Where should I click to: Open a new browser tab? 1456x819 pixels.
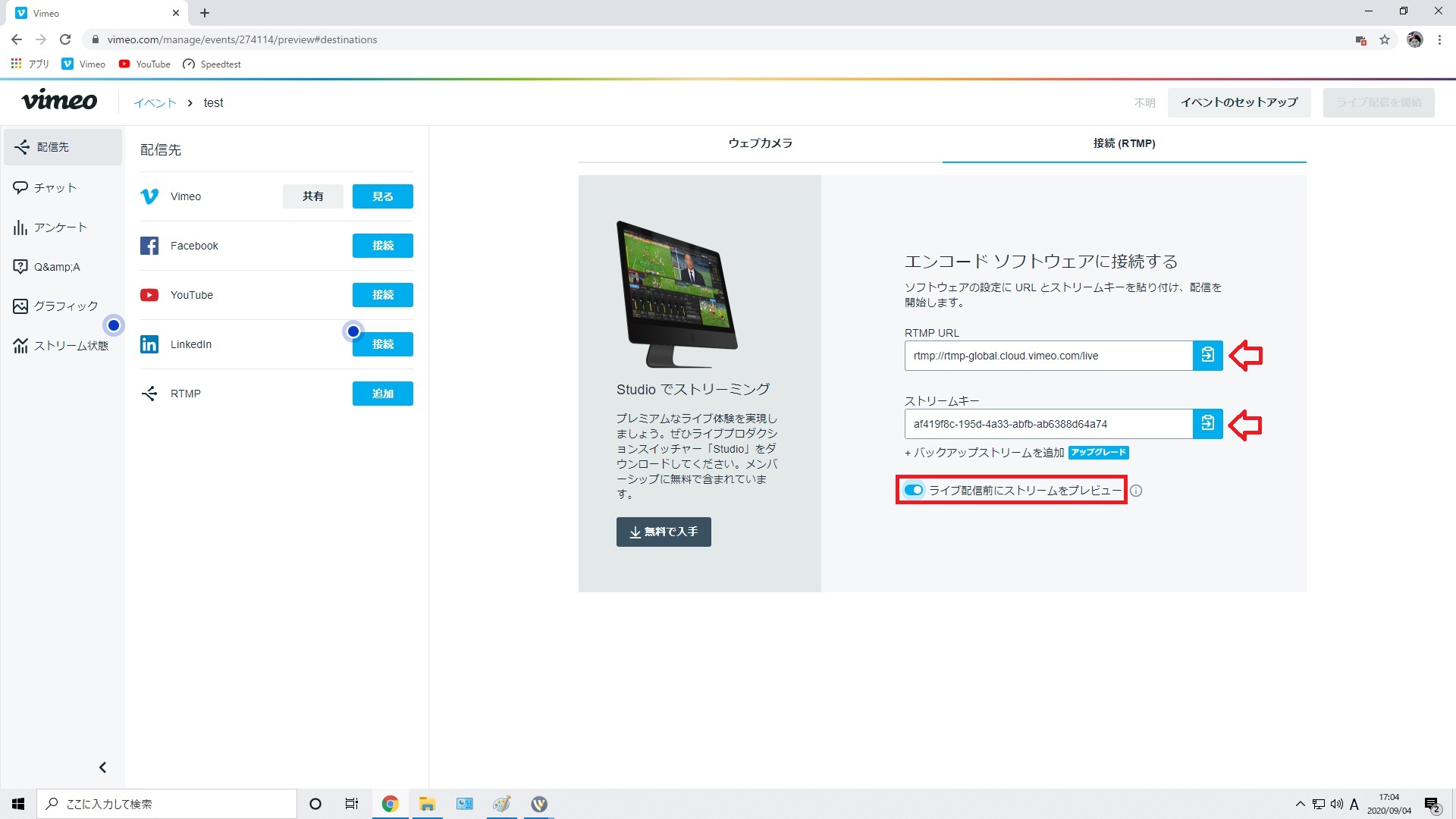click(x=205, y=13)
